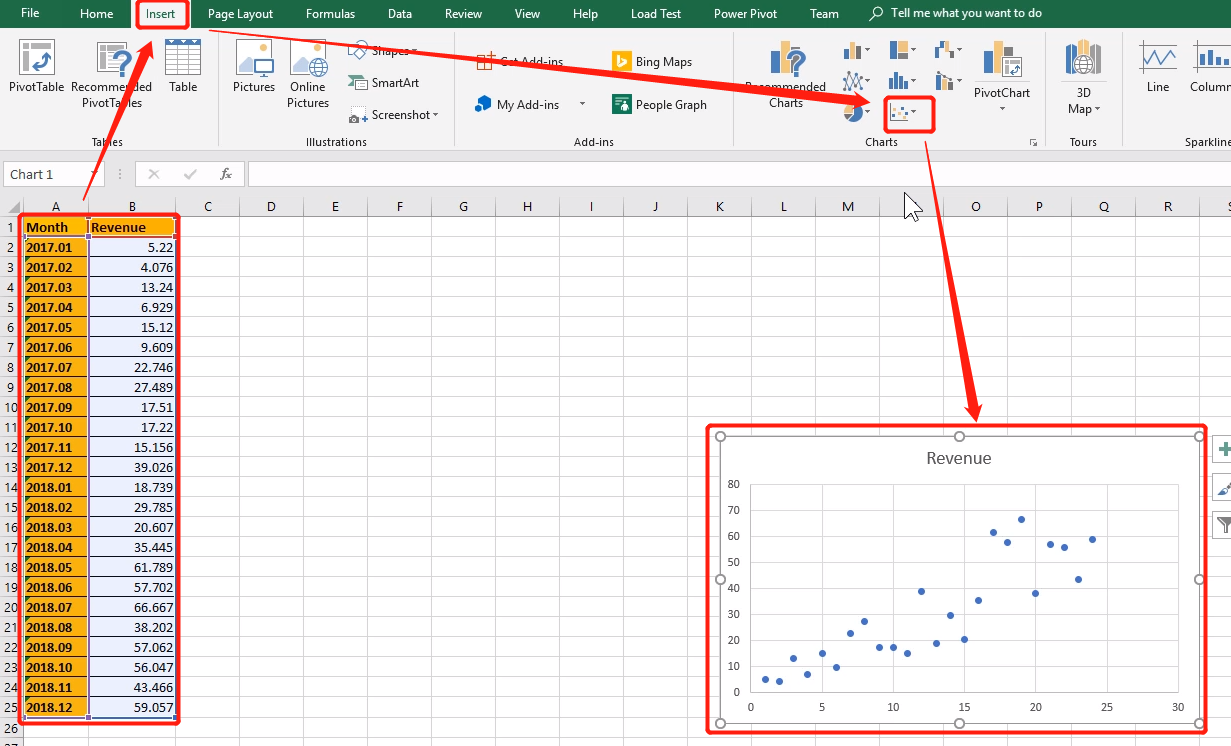Open the Name Box dropdown arrow
Screen dimensions: 1231x746
97,174
